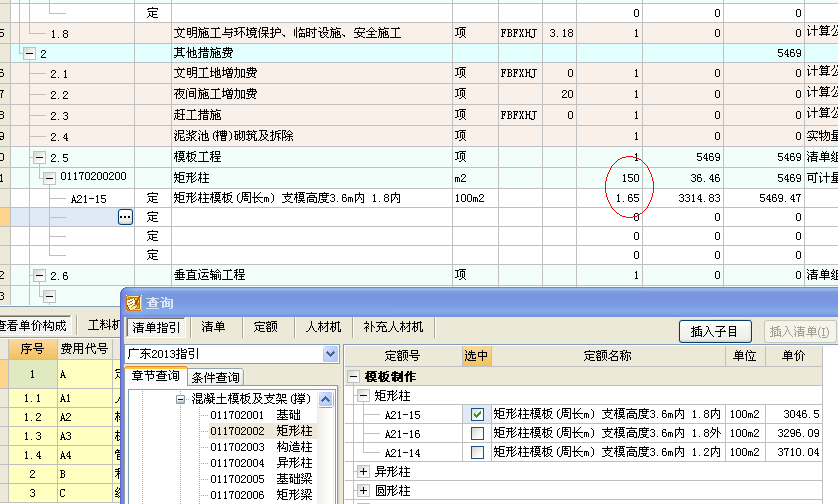The width and height of the screenshot is (838, 504).
Task: Collapse the 混凝土模板及支架 tree node
Action: 181,399
